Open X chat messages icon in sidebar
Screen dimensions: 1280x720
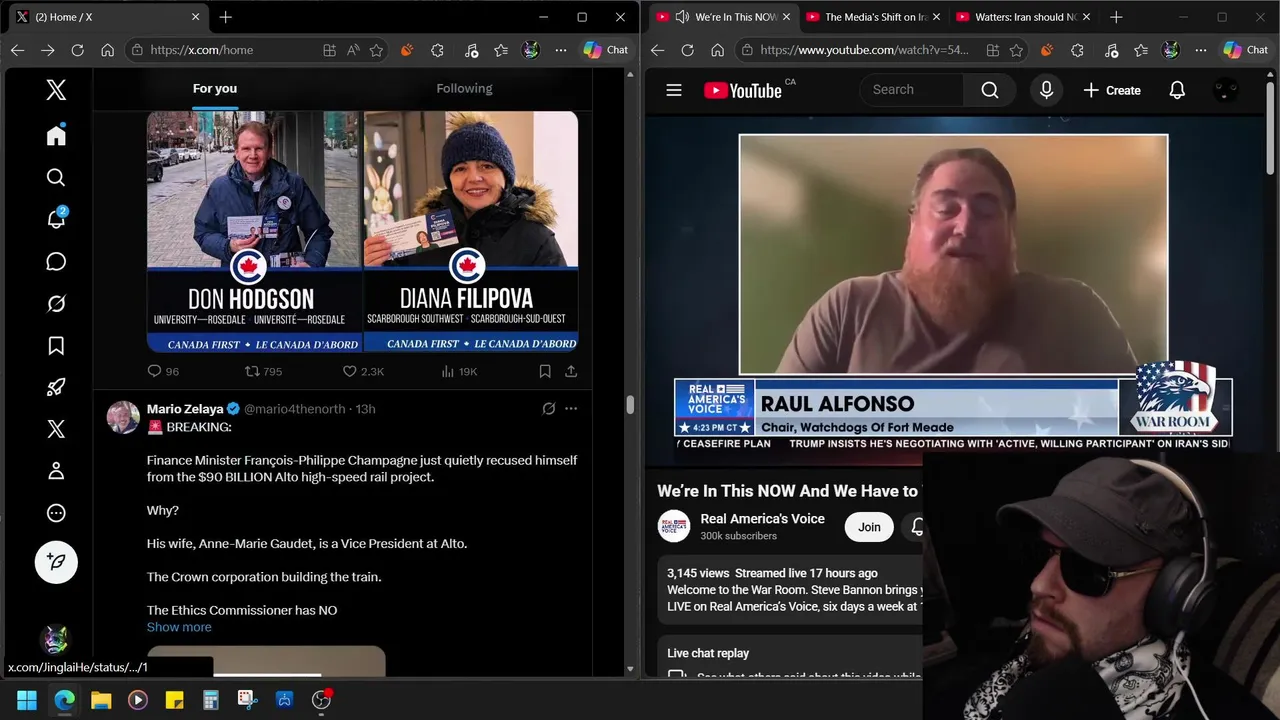[x=56, y=261]
